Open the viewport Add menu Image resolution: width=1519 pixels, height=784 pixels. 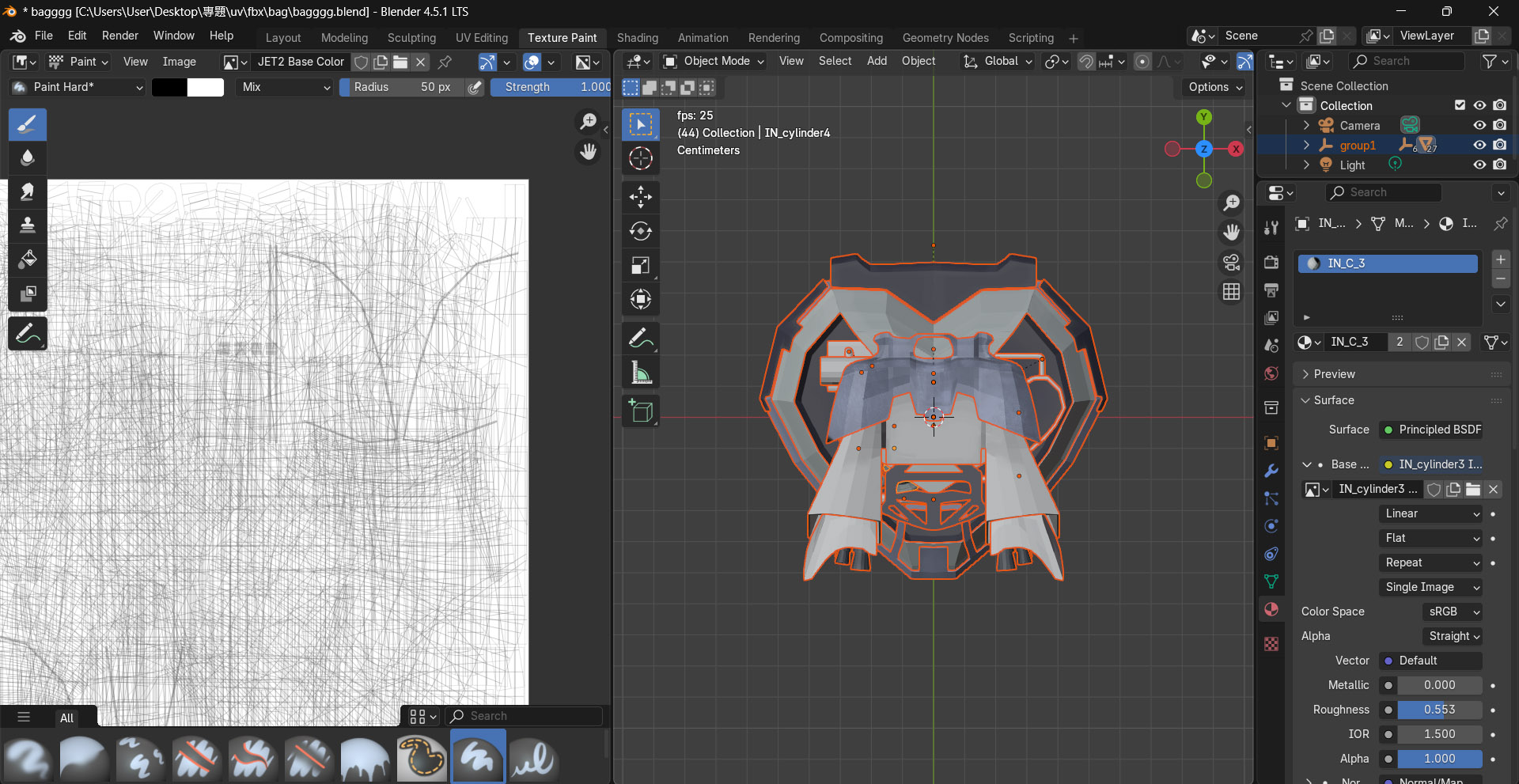click(877, 61)
